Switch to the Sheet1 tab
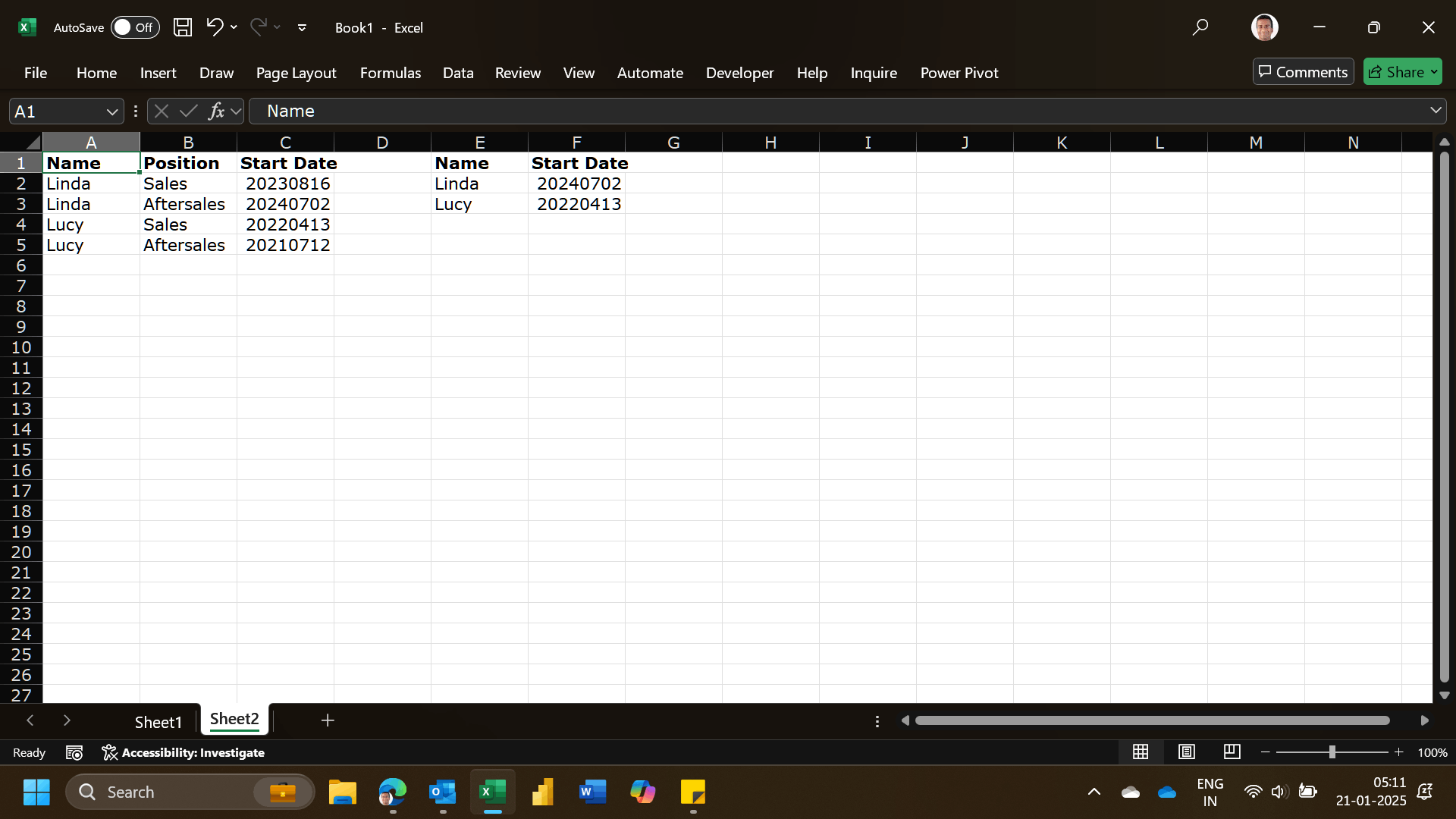This screenshot has height=819, width=1456. pos(158,721)
